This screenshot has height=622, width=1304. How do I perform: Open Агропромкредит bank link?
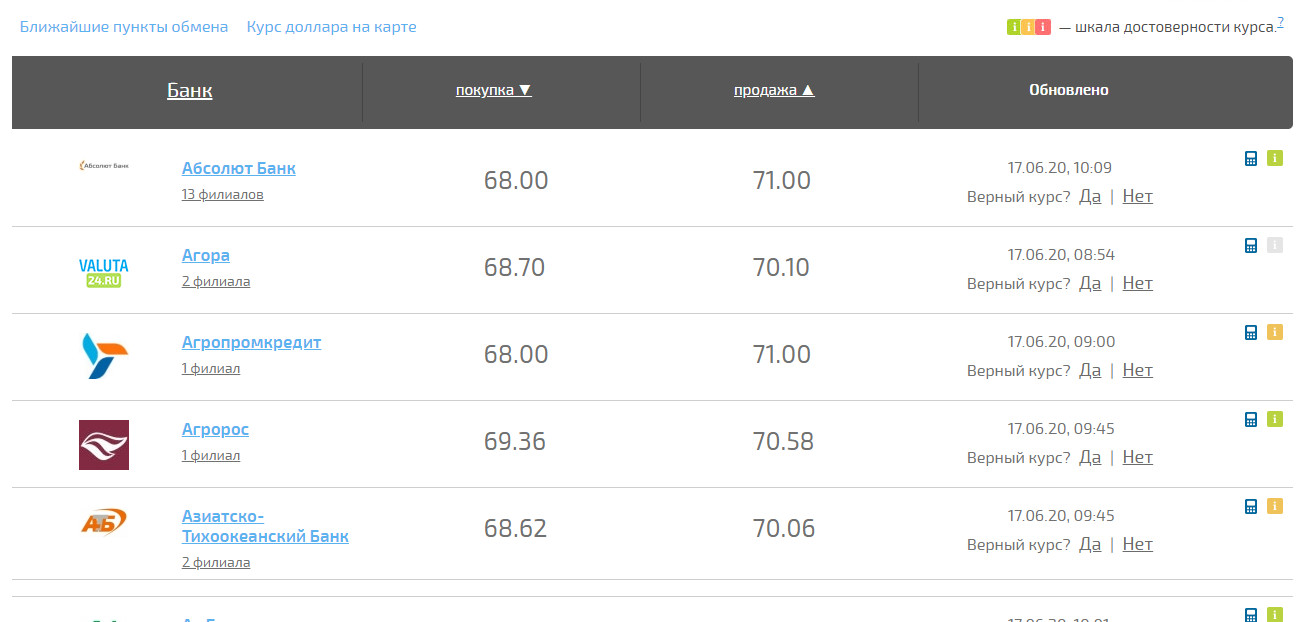pos(251,342)
